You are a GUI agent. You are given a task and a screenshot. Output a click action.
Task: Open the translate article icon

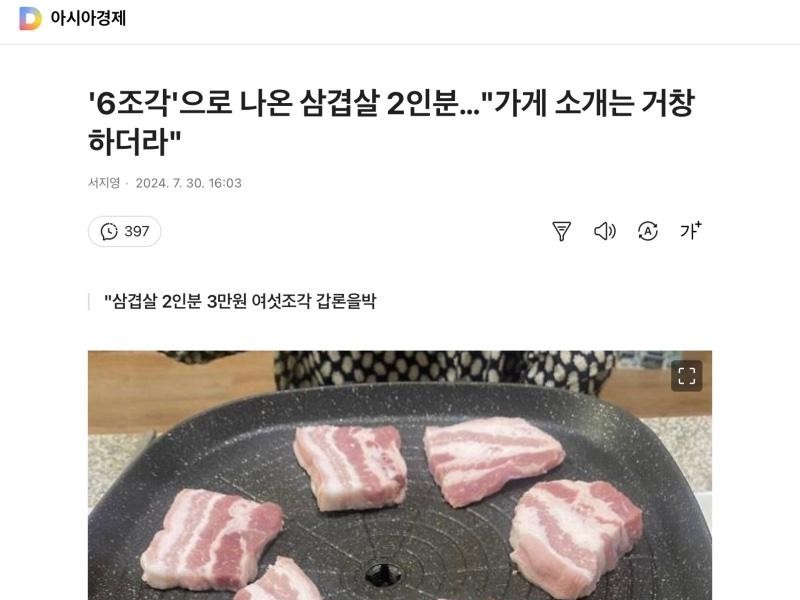(x=647, y=231)
